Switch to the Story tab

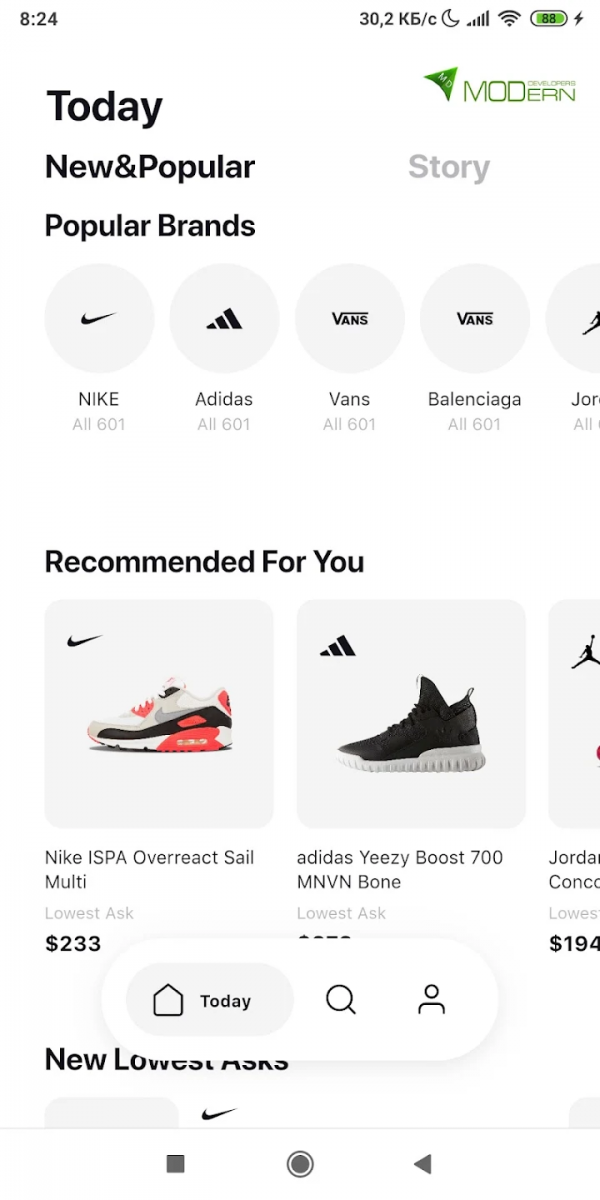449,167
